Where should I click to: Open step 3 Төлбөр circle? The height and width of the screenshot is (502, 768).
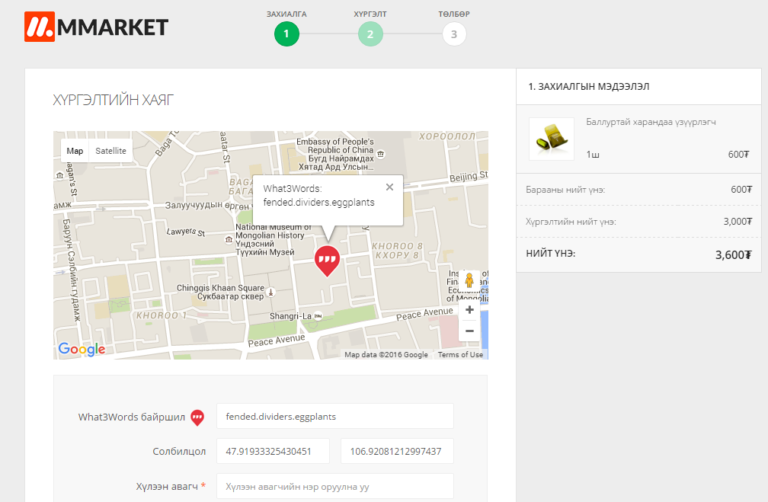(x=454, y=34)
